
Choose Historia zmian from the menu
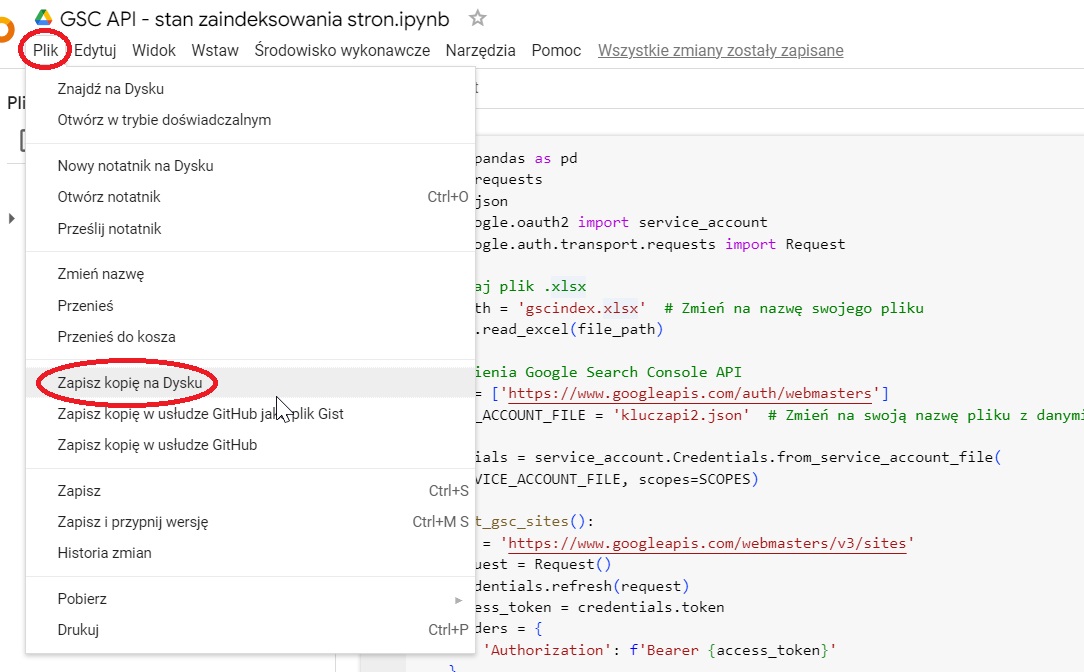tap(112, 553)
